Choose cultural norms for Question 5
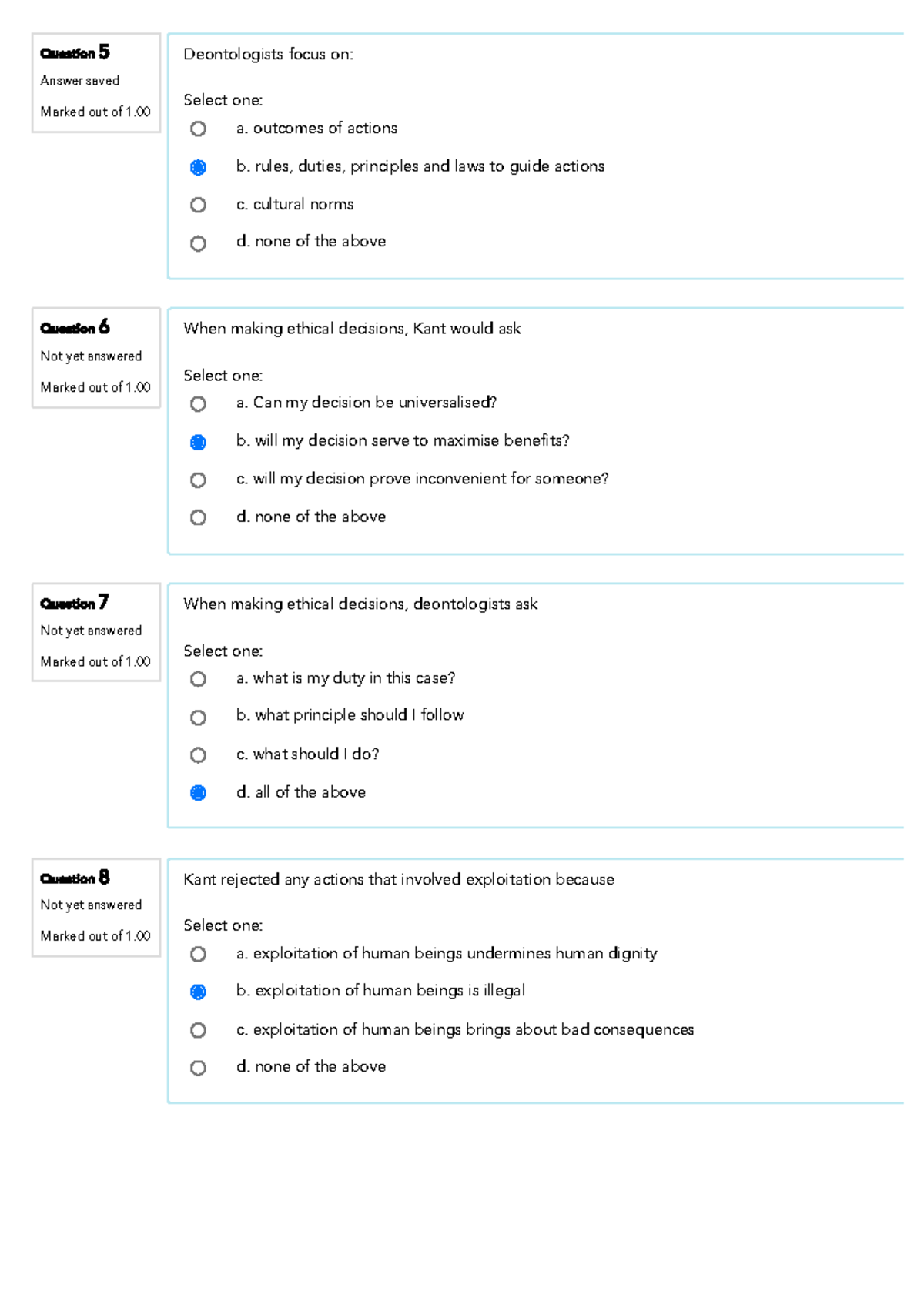924x1308 pixels. click(199, 205)
